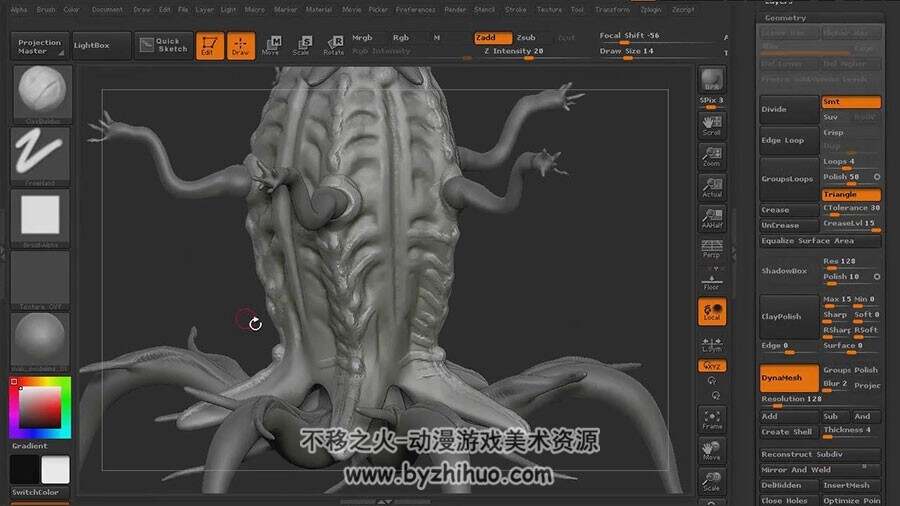Click the right-shelf Scale view icon
Screen dimensions: 900x506
[x=712, y=481]
